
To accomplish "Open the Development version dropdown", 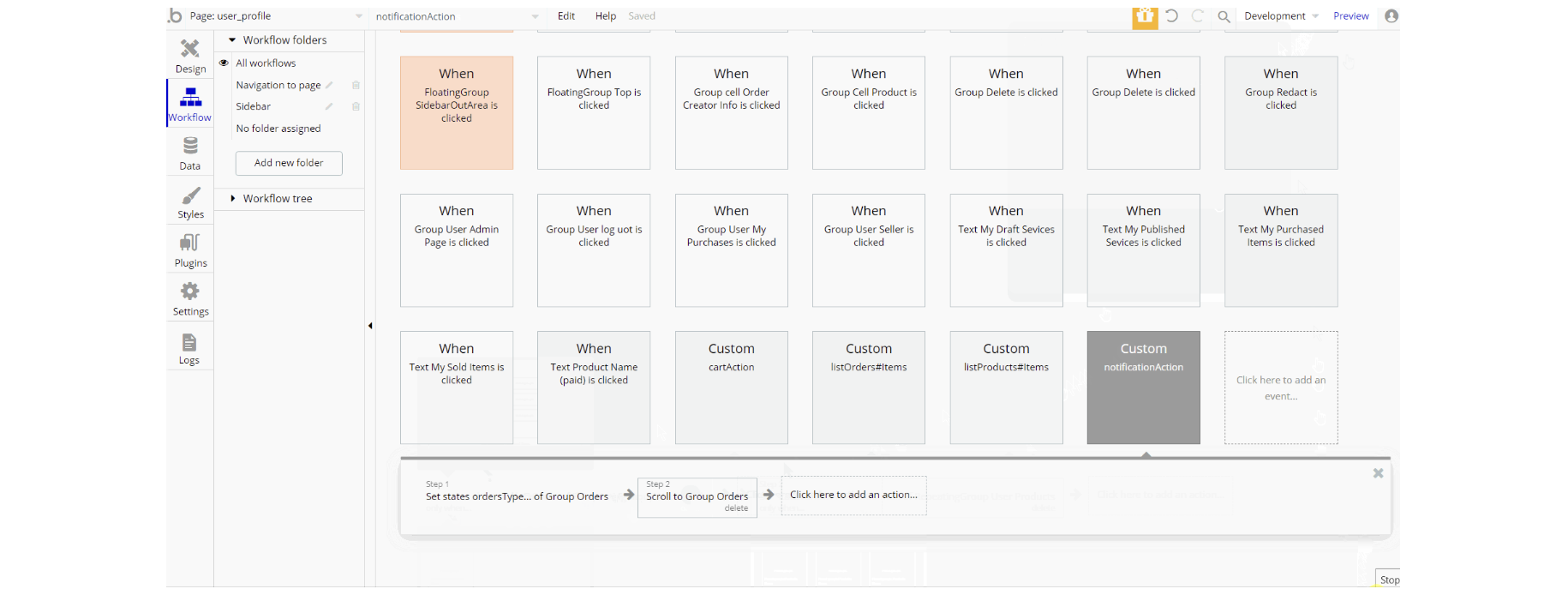I will (1281, 16).
